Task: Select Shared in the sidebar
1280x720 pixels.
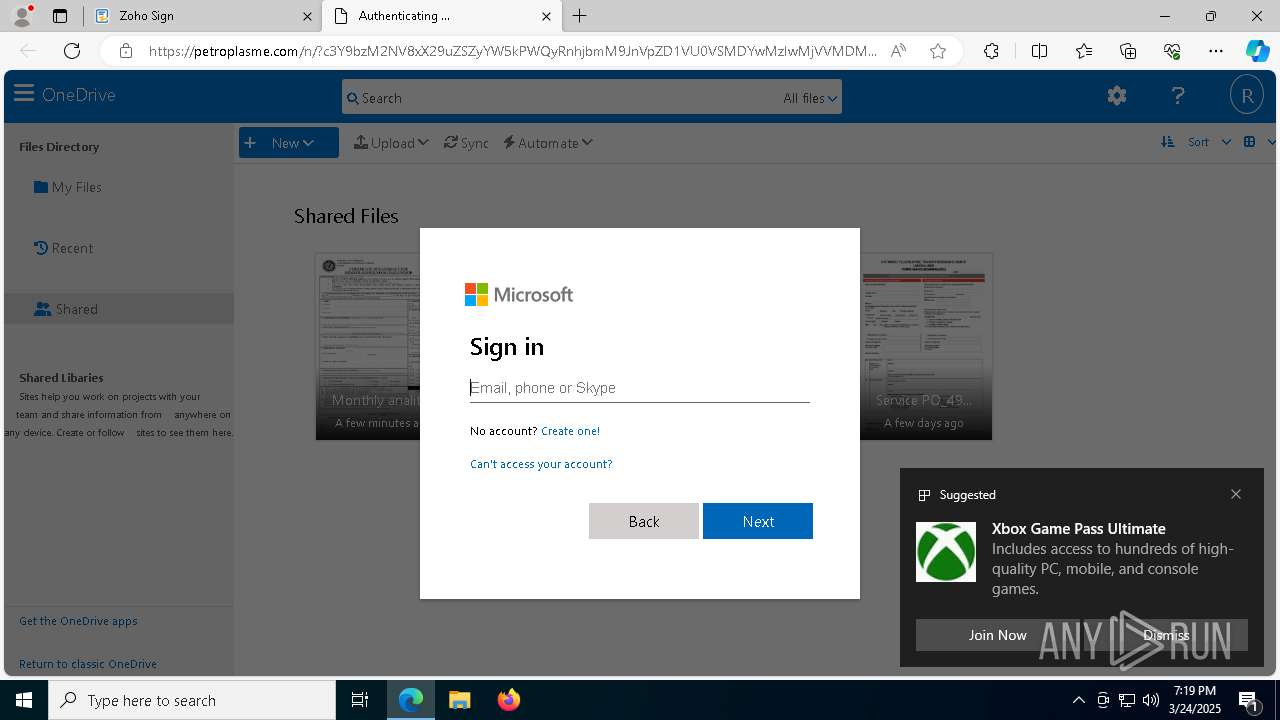Action: (118, 309)
